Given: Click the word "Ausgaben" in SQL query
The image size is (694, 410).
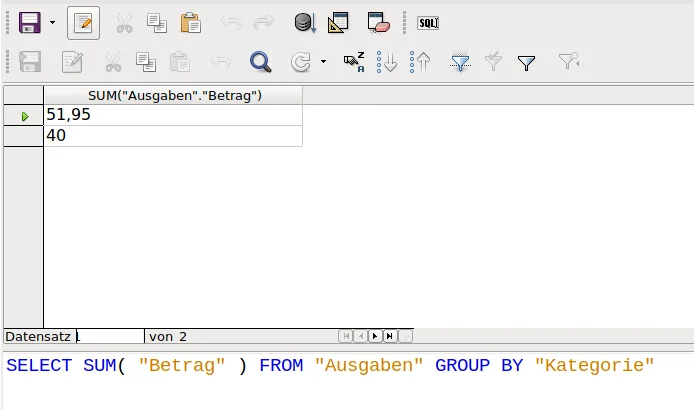Looking at the screenshot, I should point(369,366).
